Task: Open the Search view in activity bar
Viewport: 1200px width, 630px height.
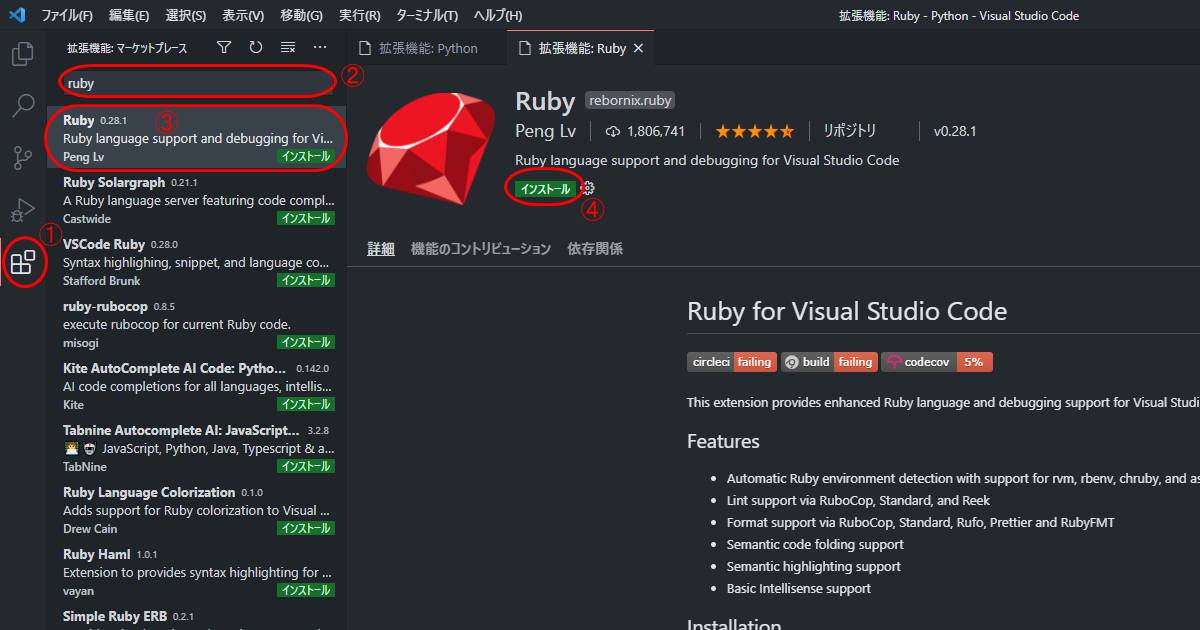Action: pos(22,106)
